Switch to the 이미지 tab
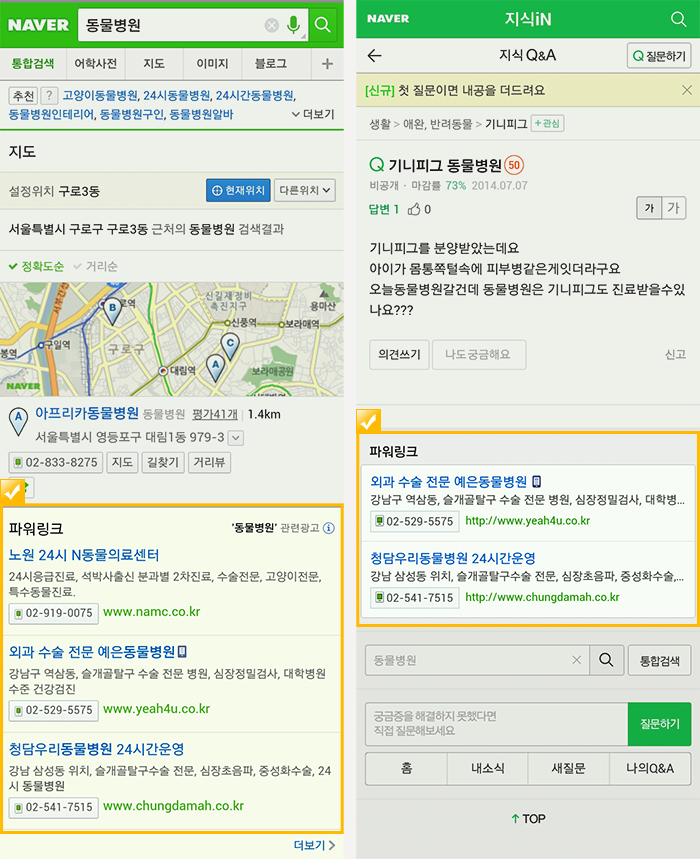Viewport: 700px width, 859px height. 212,64
